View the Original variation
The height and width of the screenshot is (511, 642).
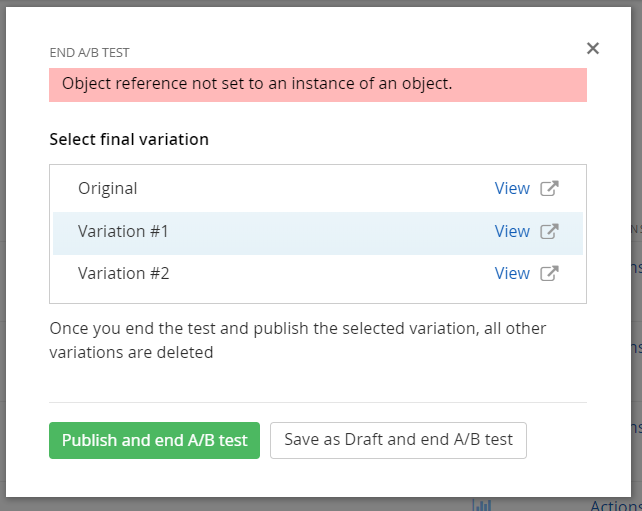point(512,188)
